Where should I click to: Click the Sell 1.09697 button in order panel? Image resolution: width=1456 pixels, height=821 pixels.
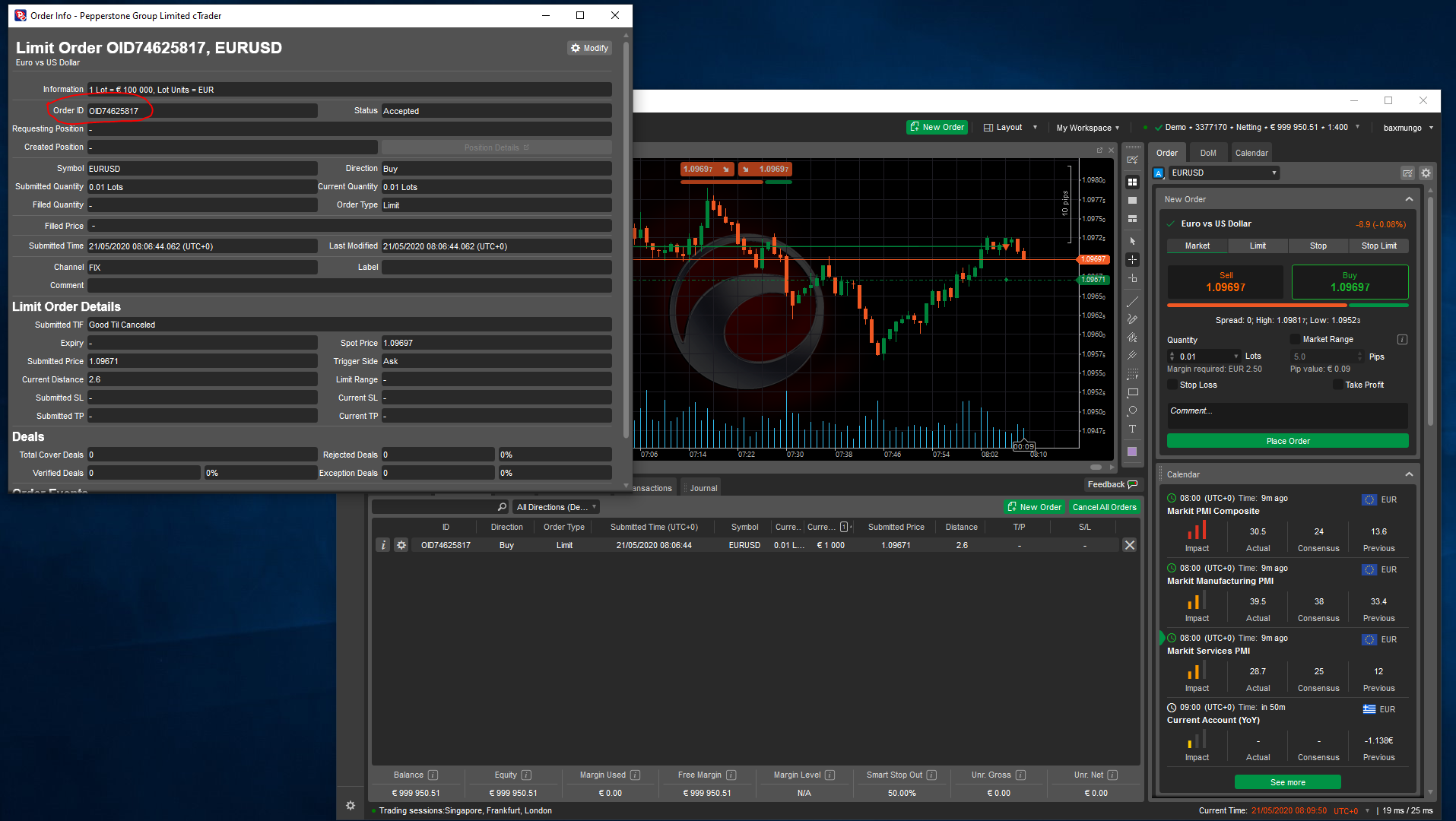coord(1226,282)
